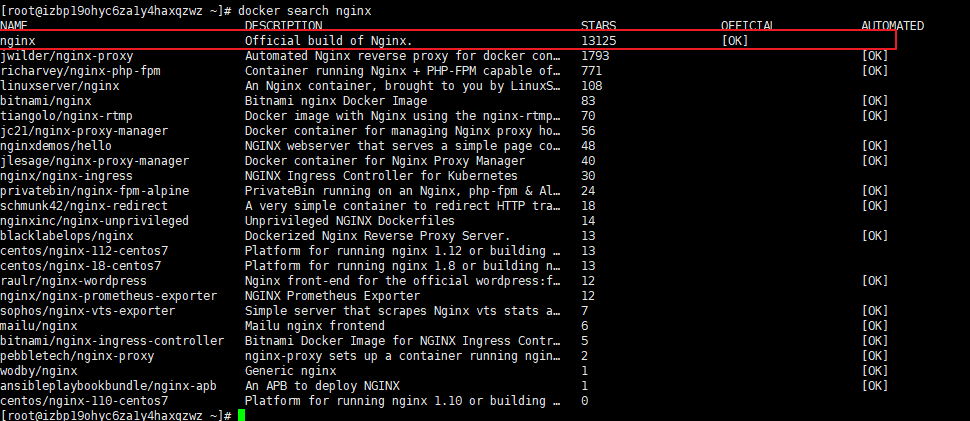Select the DESCRIPTION column header
The width and height of the screenshot is (970, 421).
click(x=283, y=25)
